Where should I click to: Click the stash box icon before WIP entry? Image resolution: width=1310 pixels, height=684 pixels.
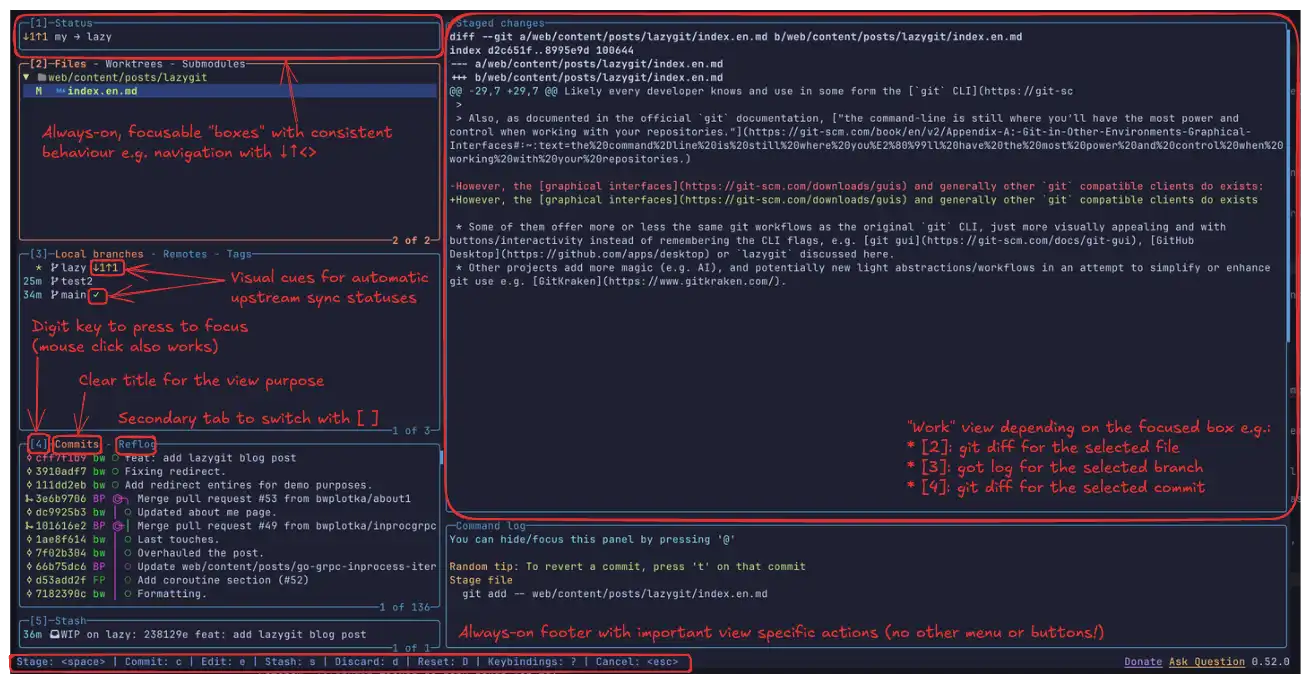[54, 634]
